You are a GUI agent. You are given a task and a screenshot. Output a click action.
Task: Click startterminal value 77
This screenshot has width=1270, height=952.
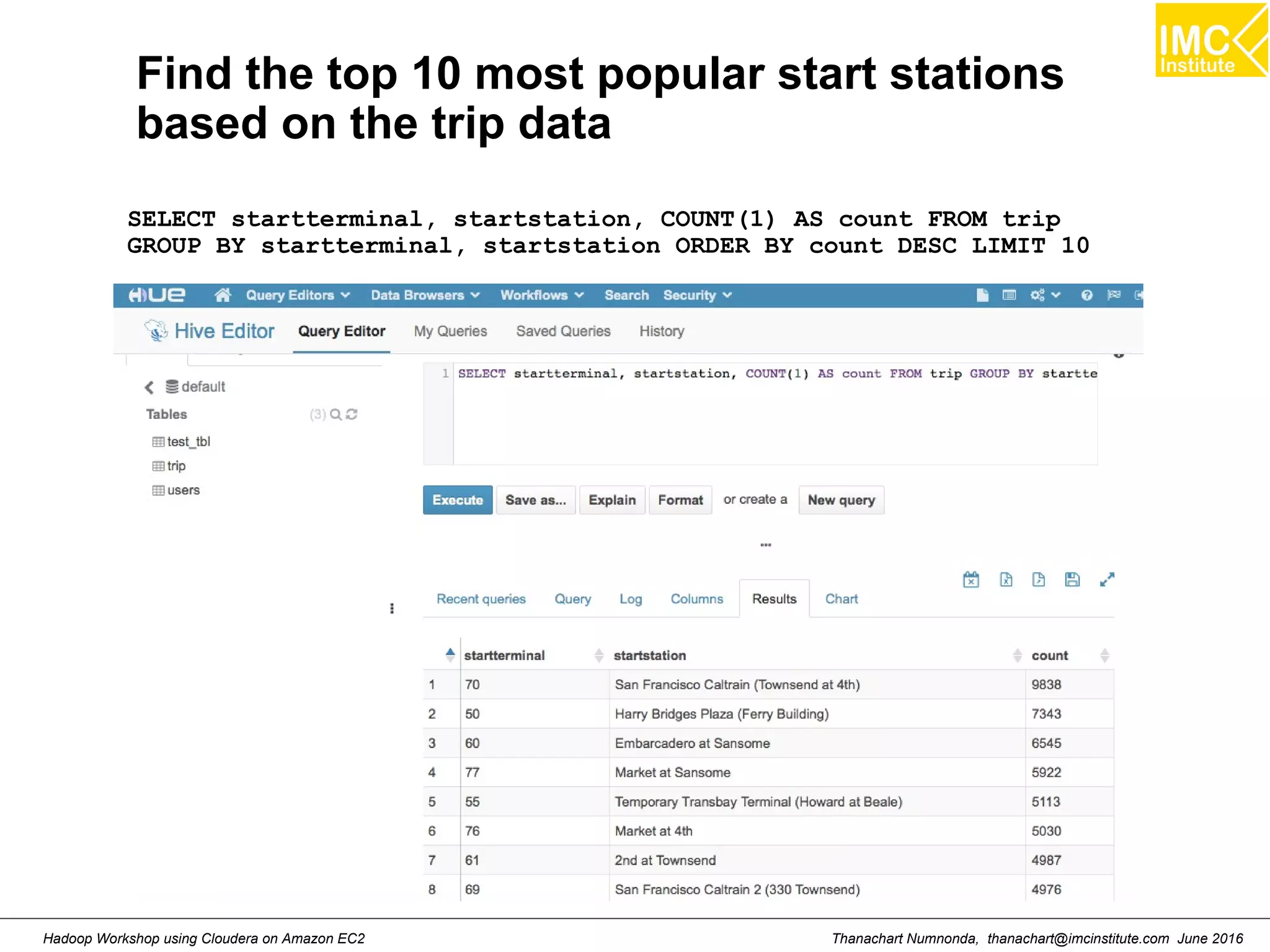click(473, 773)
